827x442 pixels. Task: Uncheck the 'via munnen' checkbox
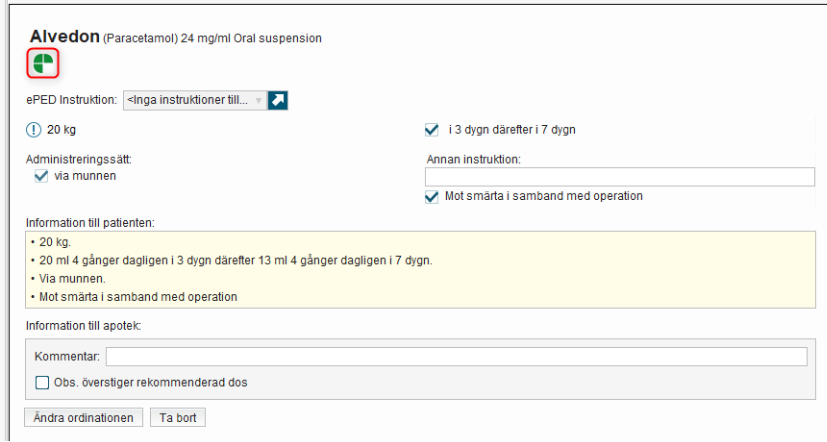coord(41,176)
